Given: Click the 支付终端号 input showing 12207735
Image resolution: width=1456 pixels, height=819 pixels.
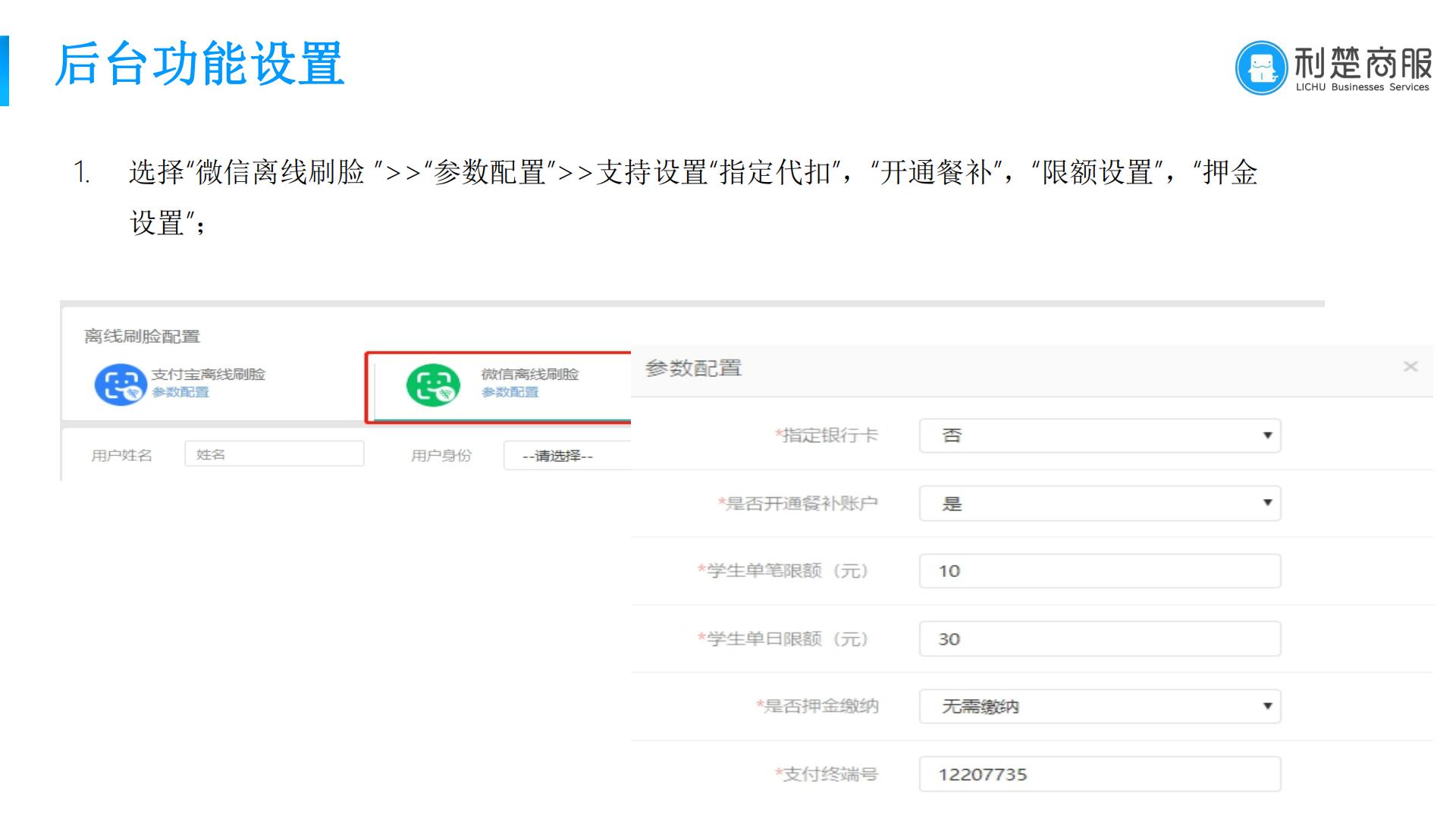Looking at the screenshot, I should point(1100,774).
